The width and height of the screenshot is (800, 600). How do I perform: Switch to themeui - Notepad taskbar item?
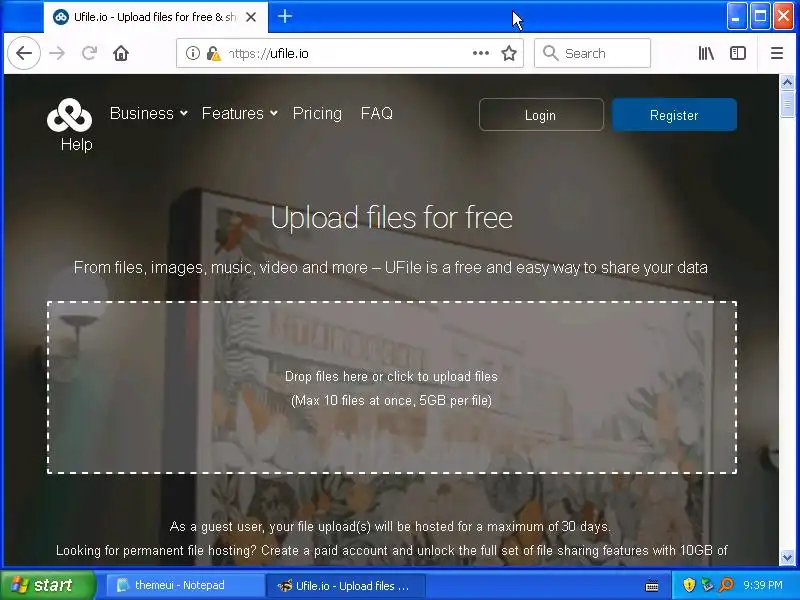click(184, 585)
